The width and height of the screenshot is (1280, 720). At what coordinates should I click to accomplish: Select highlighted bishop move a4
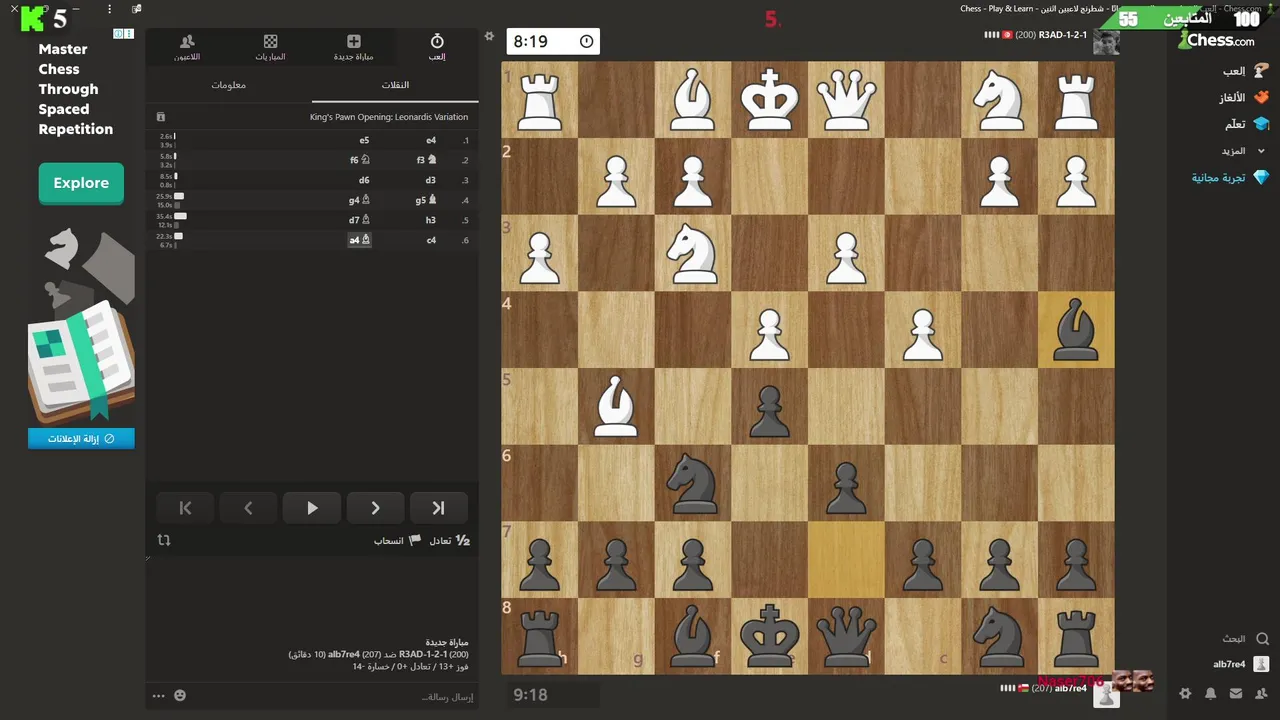[x=359, y=240]
